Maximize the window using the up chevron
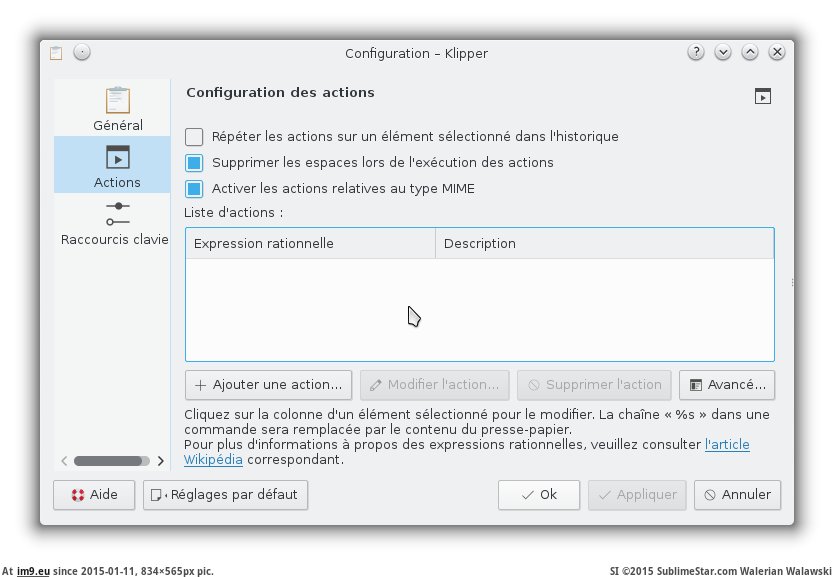Screen dimensions: 834x577 750,52
